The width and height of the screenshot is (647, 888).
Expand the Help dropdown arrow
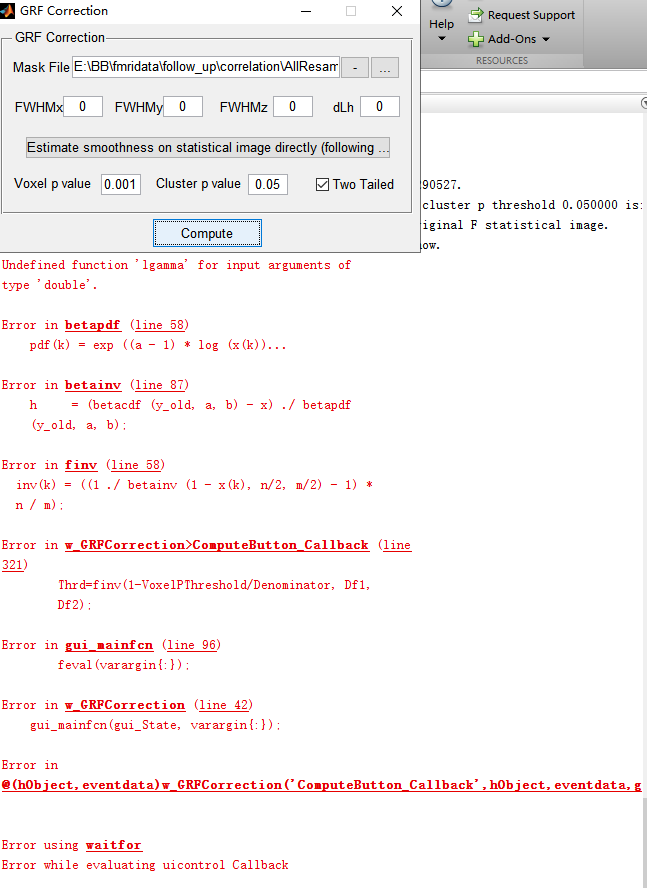[441, 40]
